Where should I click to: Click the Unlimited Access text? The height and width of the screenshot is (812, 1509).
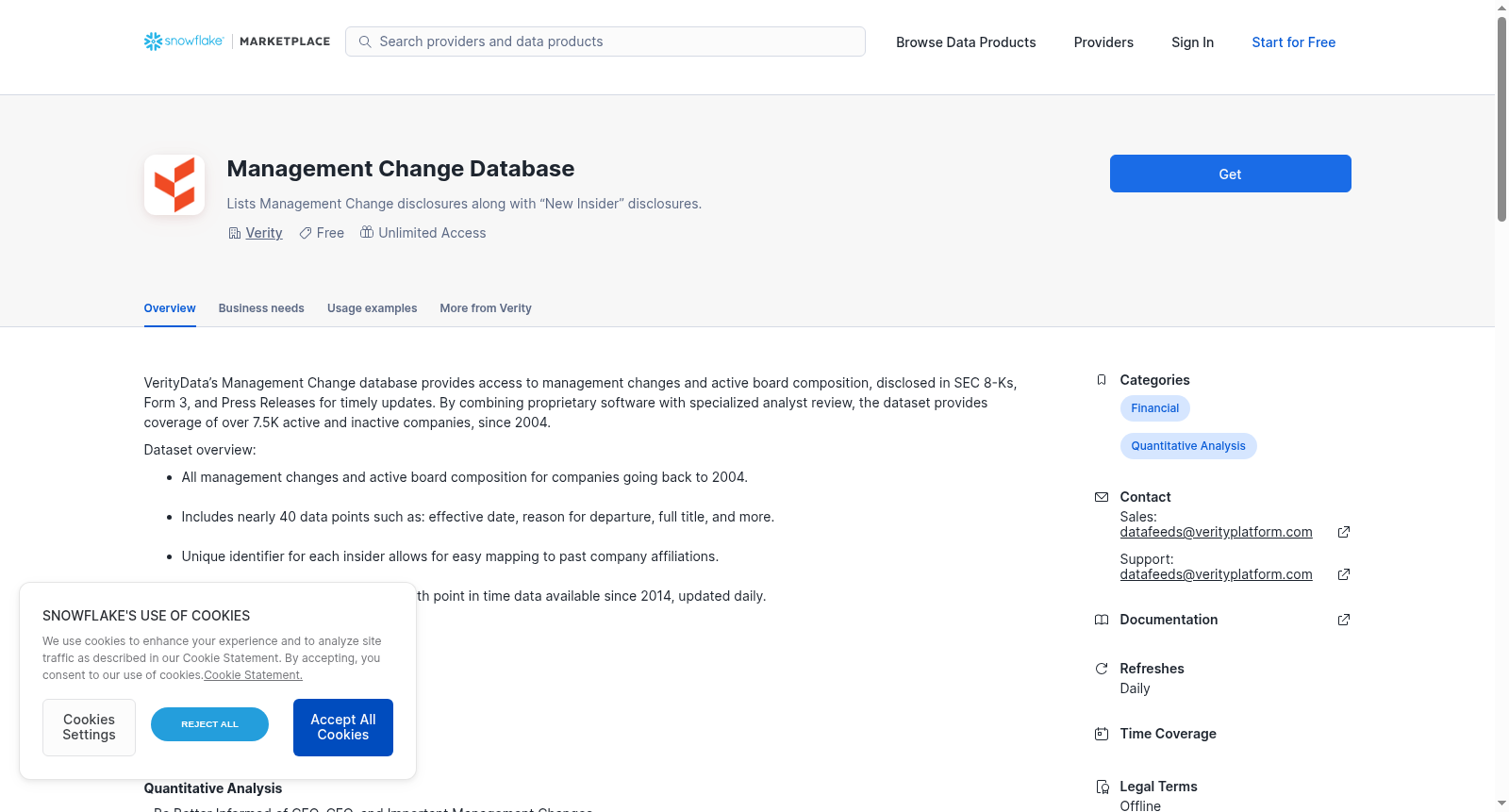click(432, 233)
